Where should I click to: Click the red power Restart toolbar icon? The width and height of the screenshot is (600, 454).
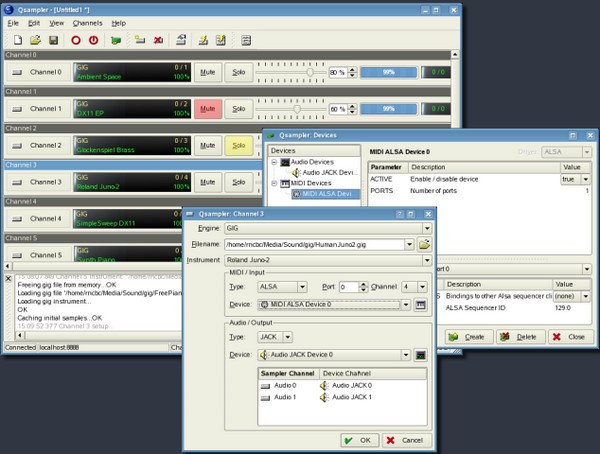coord(93,40)
